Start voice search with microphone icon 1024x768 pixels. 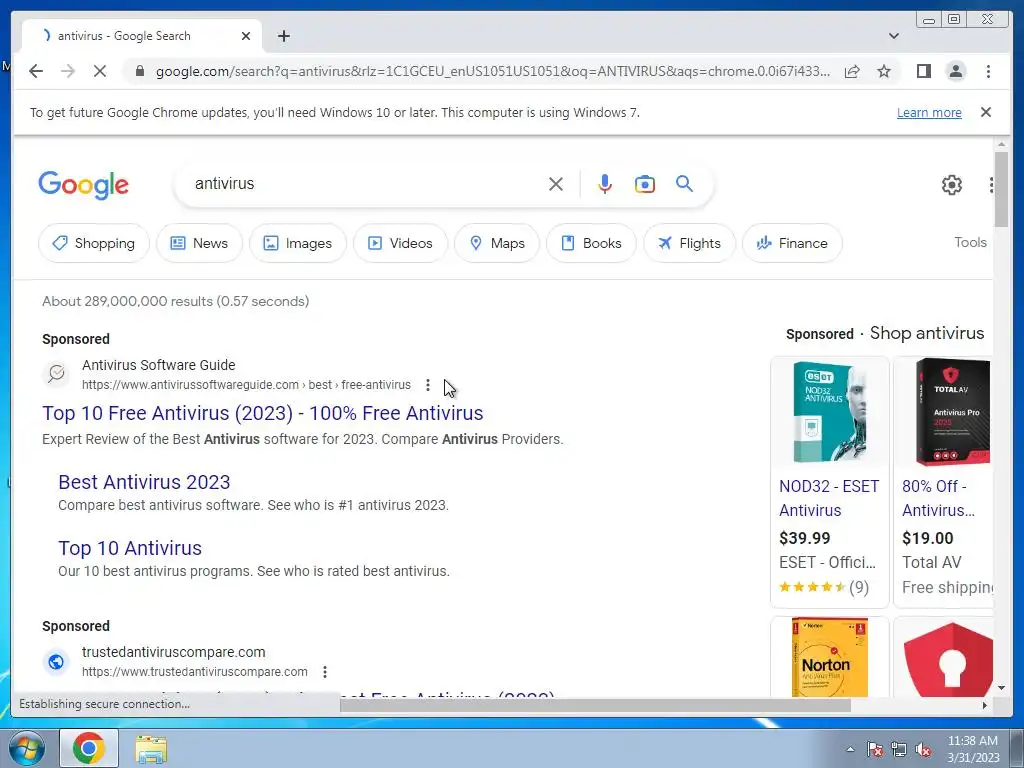[605, 184]
